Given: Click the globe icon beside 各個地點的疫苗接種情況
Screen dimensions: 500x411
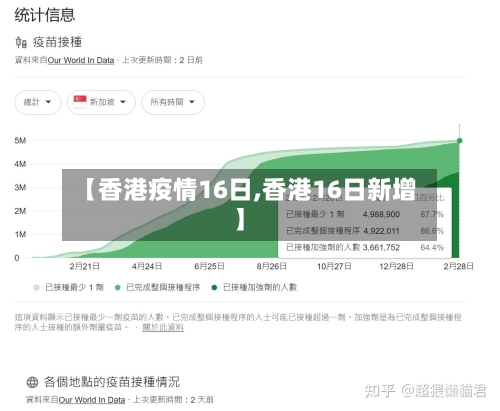Looking at the screenshot, I should pyautogui.click(x=32, y=382).
